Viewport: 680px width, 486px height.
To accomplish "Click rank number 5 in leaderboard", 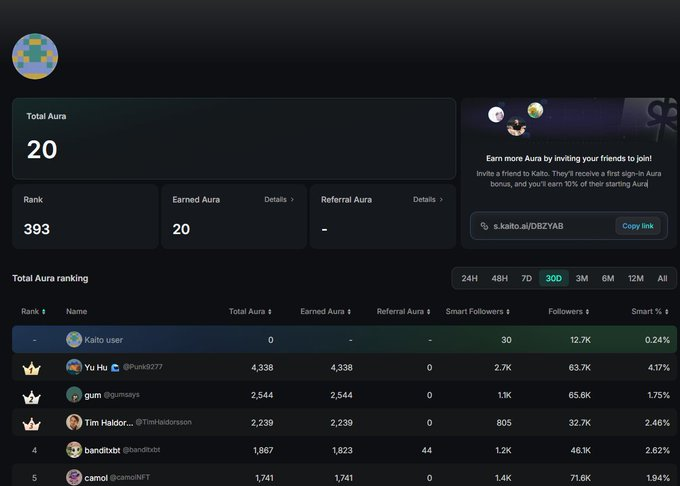I will (34, 478).
